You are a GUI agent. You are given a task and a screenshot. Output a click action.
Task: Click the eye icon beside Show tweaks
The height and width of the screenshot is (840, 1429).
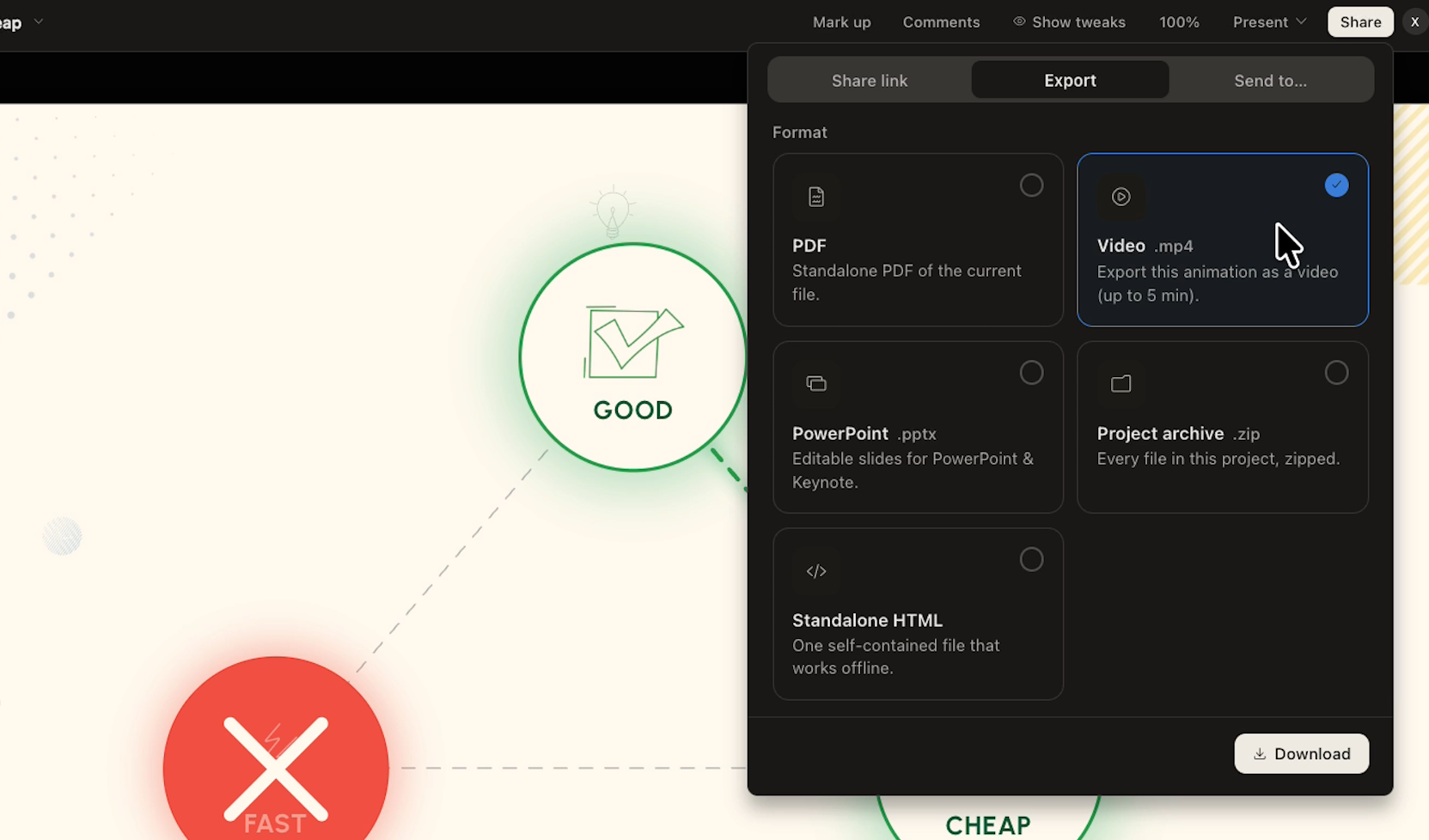(x=1019, y=21)
